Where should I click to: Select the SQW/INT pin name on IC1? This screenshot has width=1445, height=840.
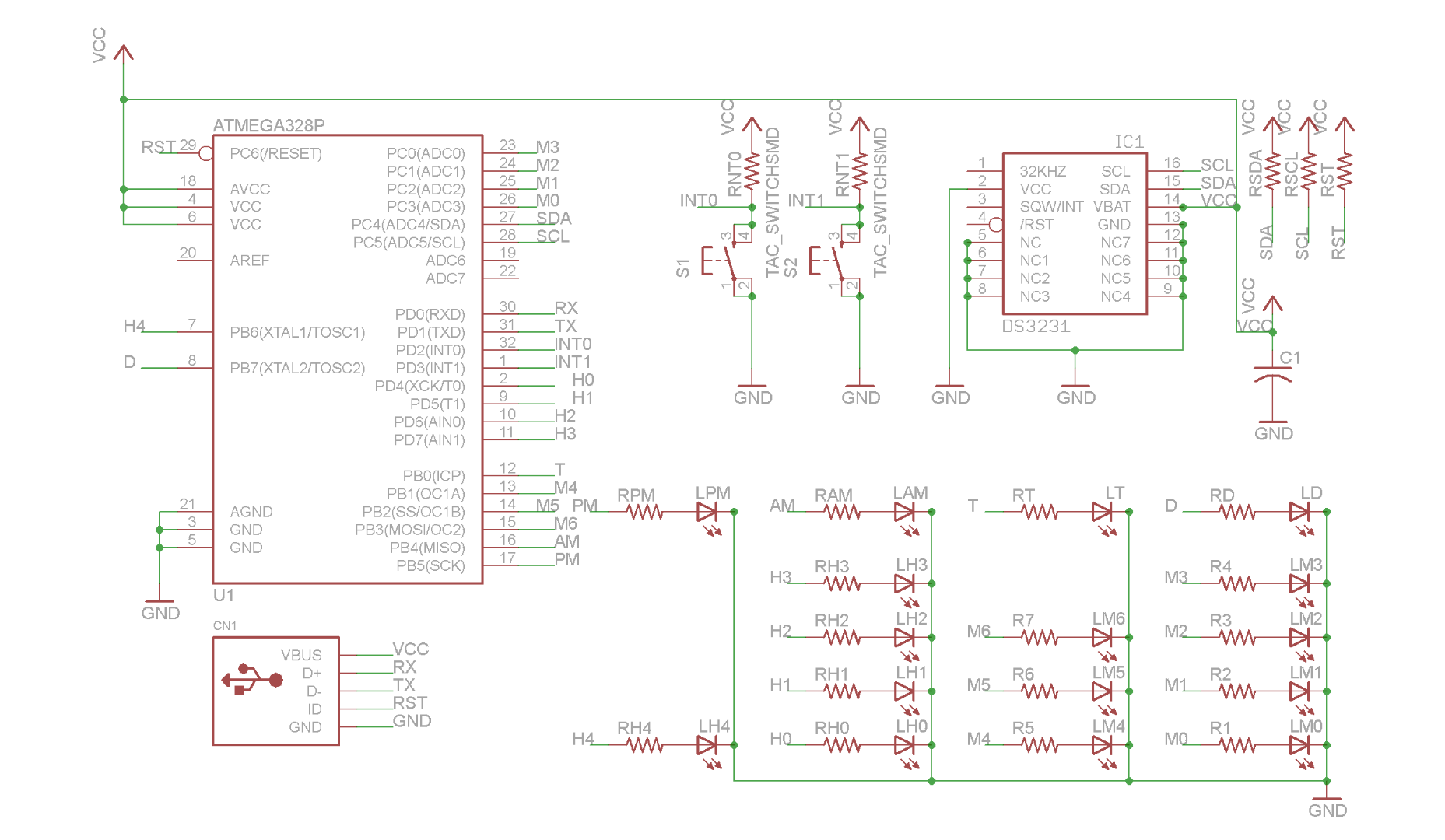tap(1052, 207)
